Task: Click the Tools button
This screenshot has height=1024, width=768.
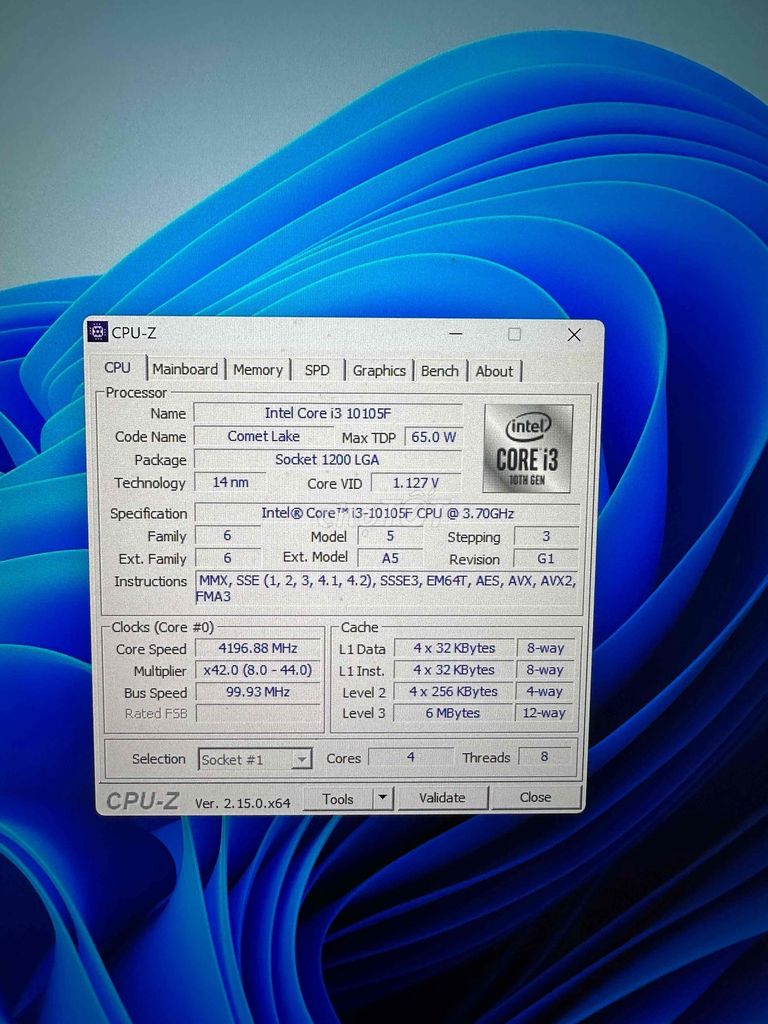Action: [x=338, y=799]
